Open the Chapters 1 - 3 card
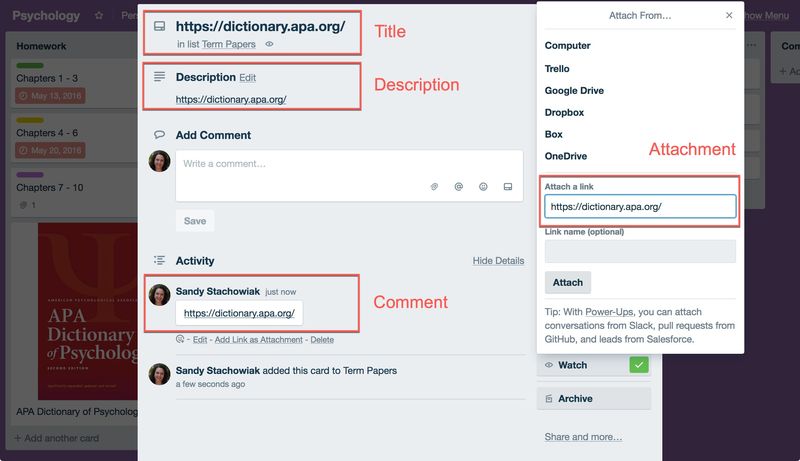This screenshot has height=461, width=800. point(74,83)
